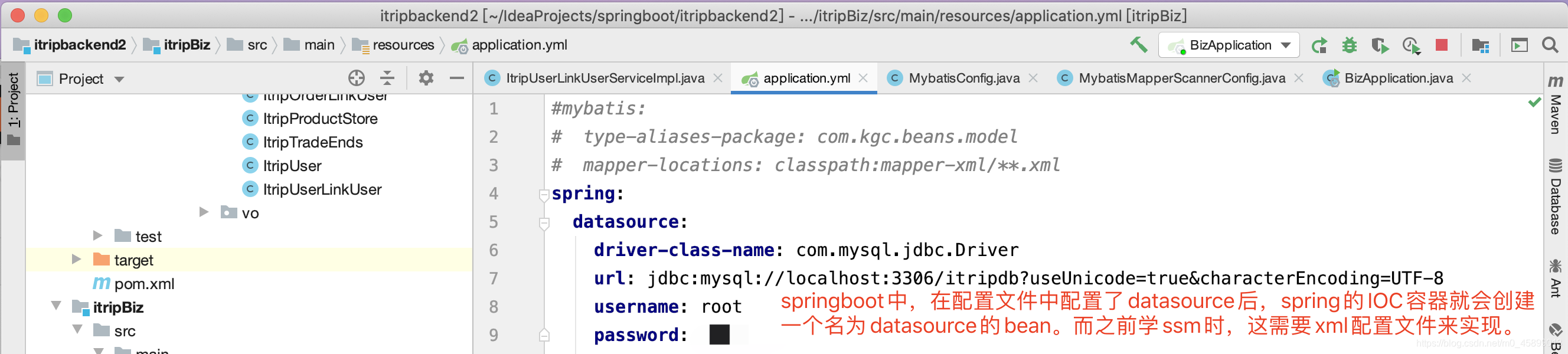Click line number 4 in gutter
This screenshot has width=1568, height=354.
(x=494, y=194)
